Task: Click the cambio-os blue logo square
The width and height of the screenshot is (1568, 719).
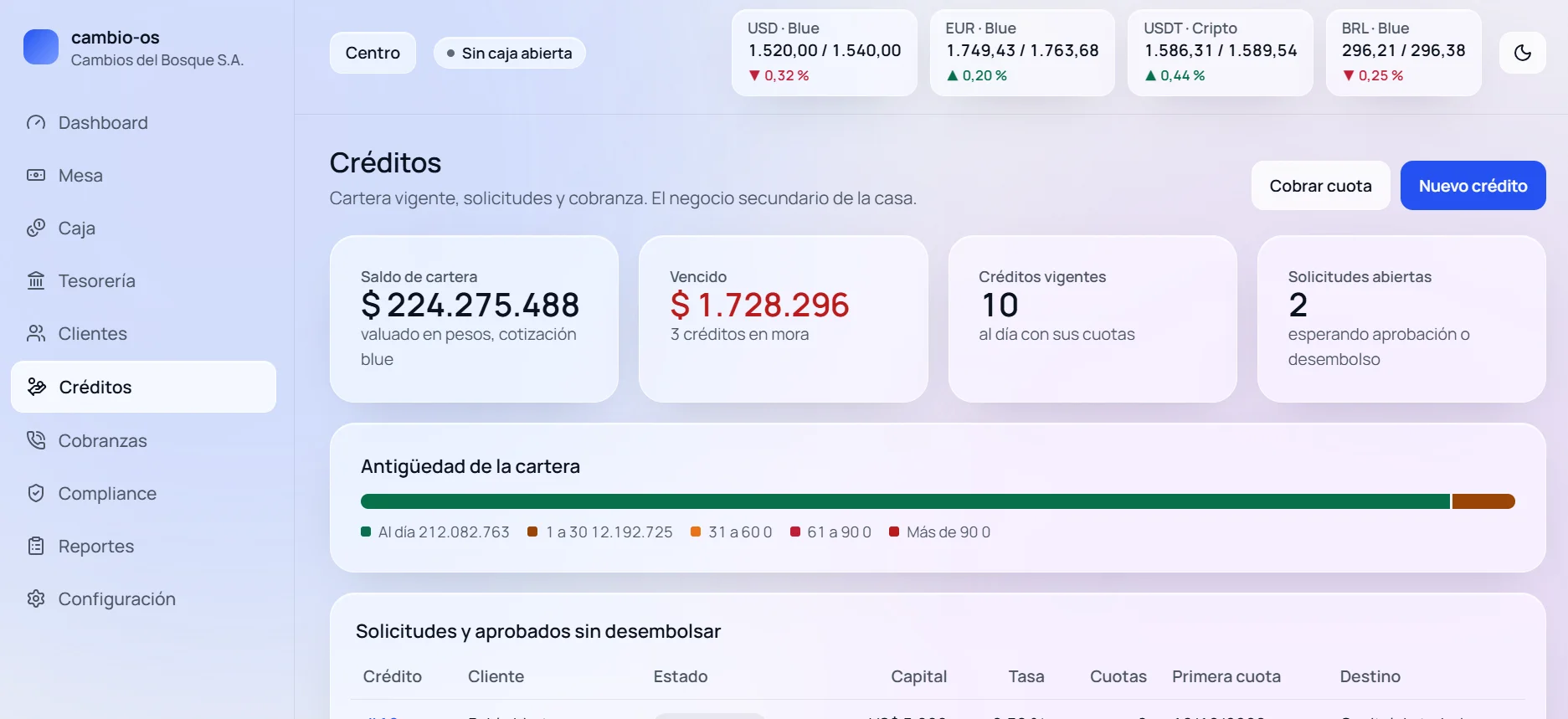Action: [x=41, y=47]
